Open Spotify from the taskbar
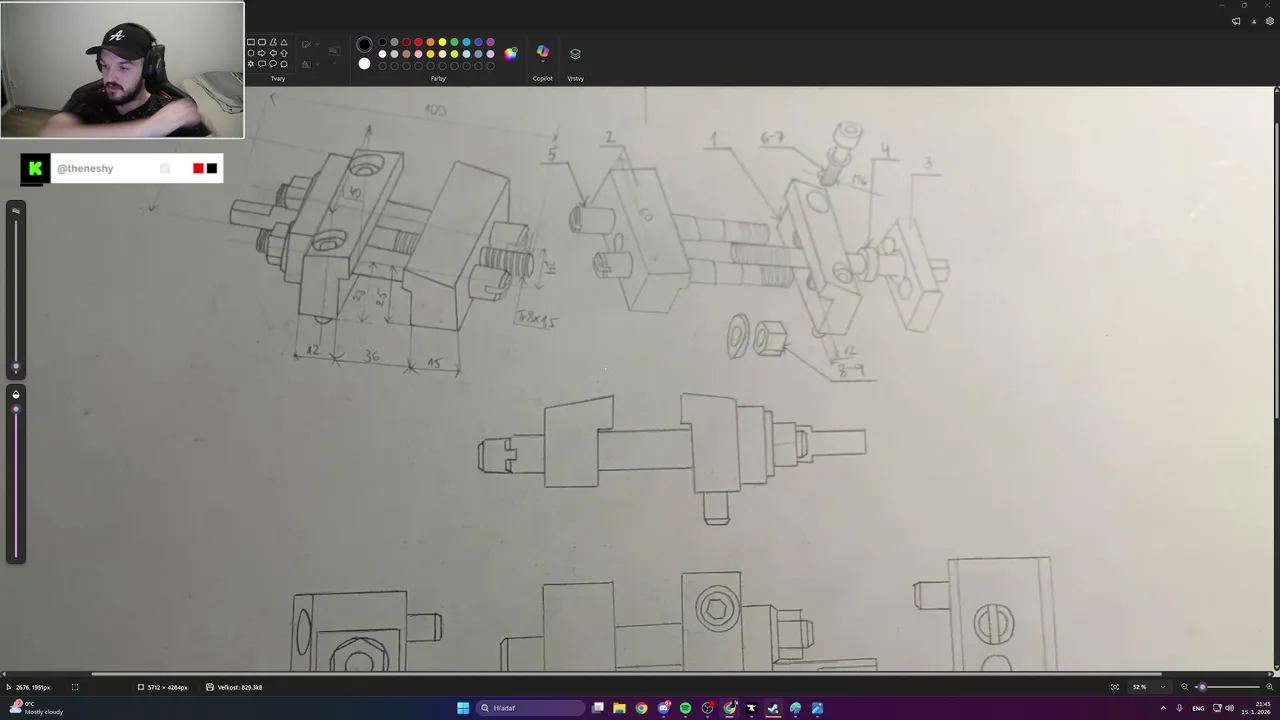Image resolution: width=1280 pixels, height=720 pixels. click(685, 708)
